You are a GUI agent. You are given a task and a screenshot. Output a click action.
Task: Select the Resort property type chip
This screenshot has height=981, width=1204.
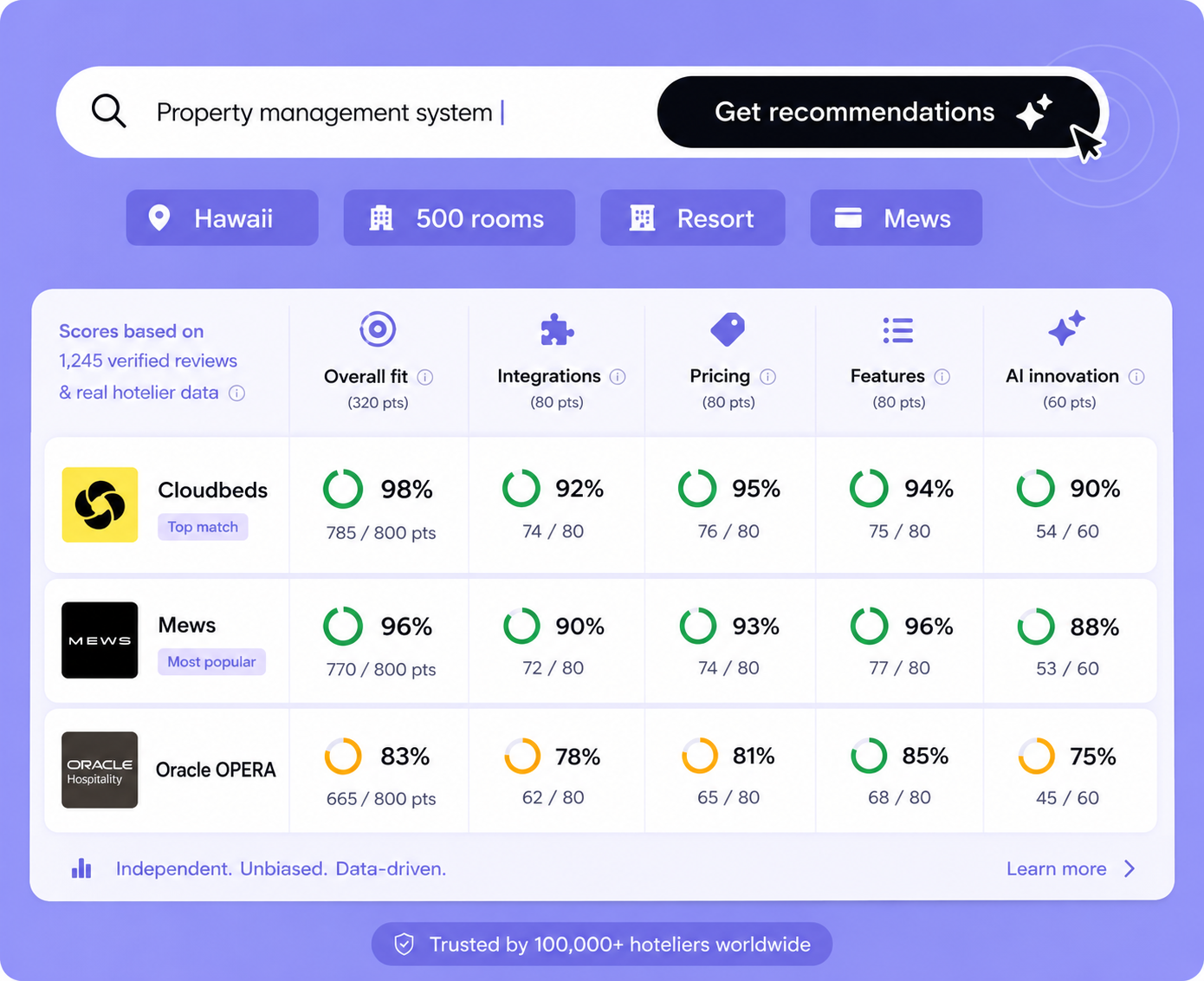pos(693,218)
